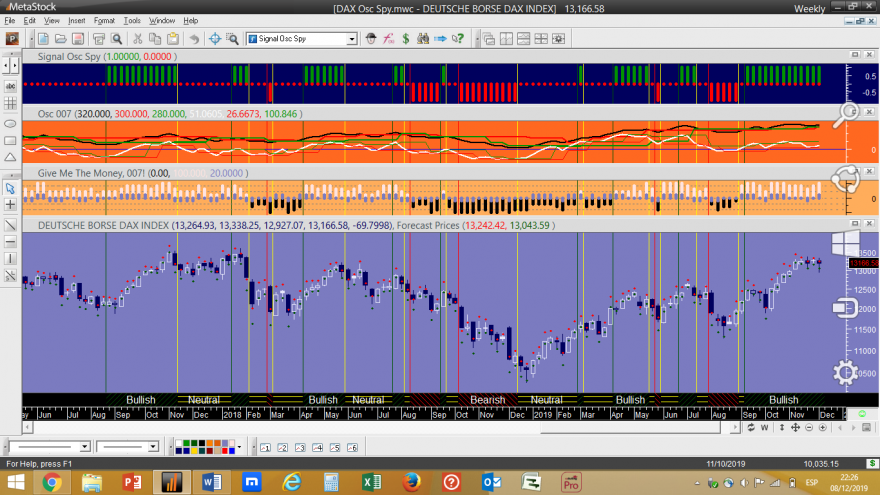Open The Explorer binoculars icon
This screenshot has width=880, height=495.
[x=423, y=39]
